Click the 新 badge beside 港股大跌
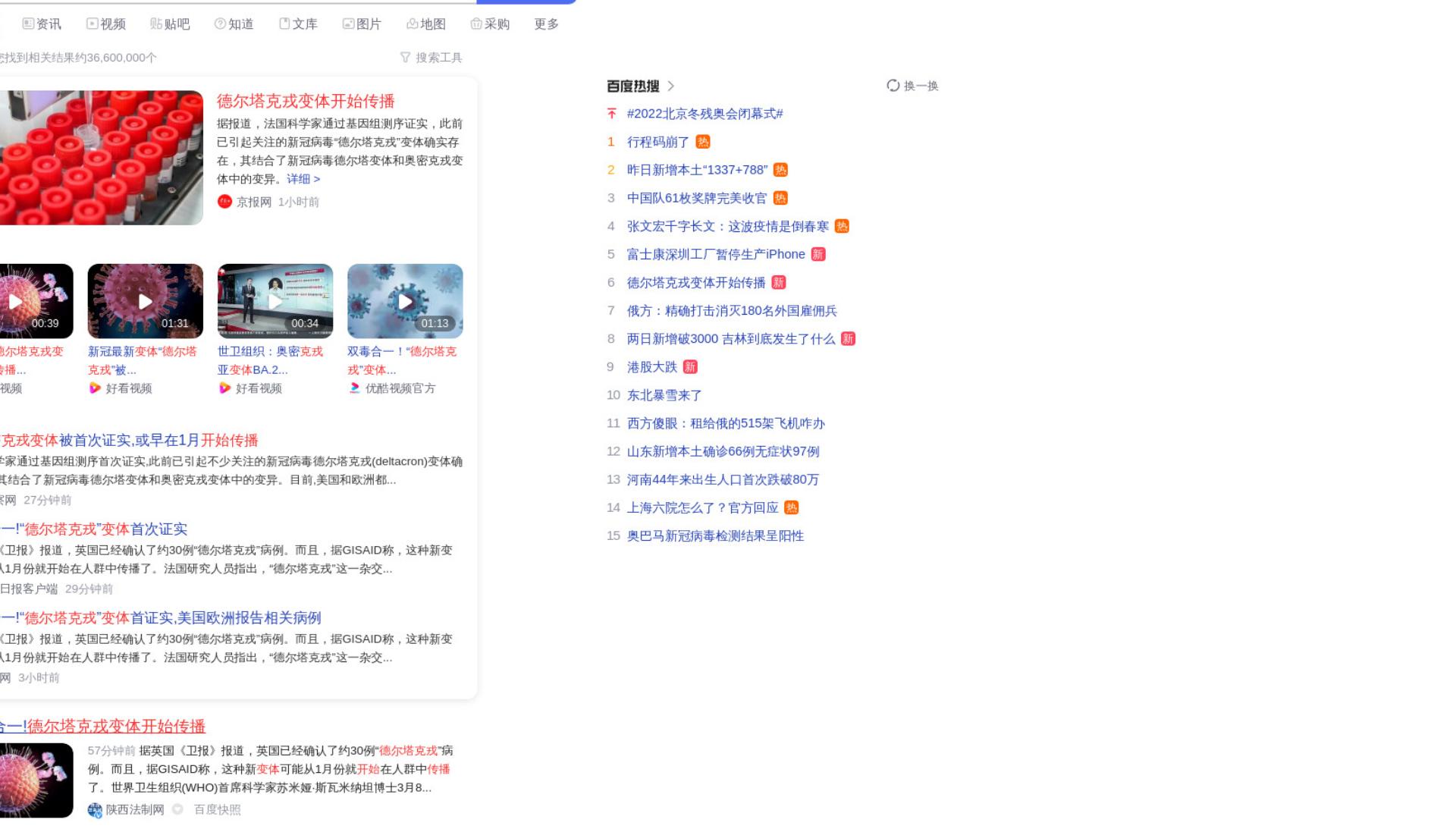The height and width of the screenshot is (832, 1456). [x=690, y=366]
